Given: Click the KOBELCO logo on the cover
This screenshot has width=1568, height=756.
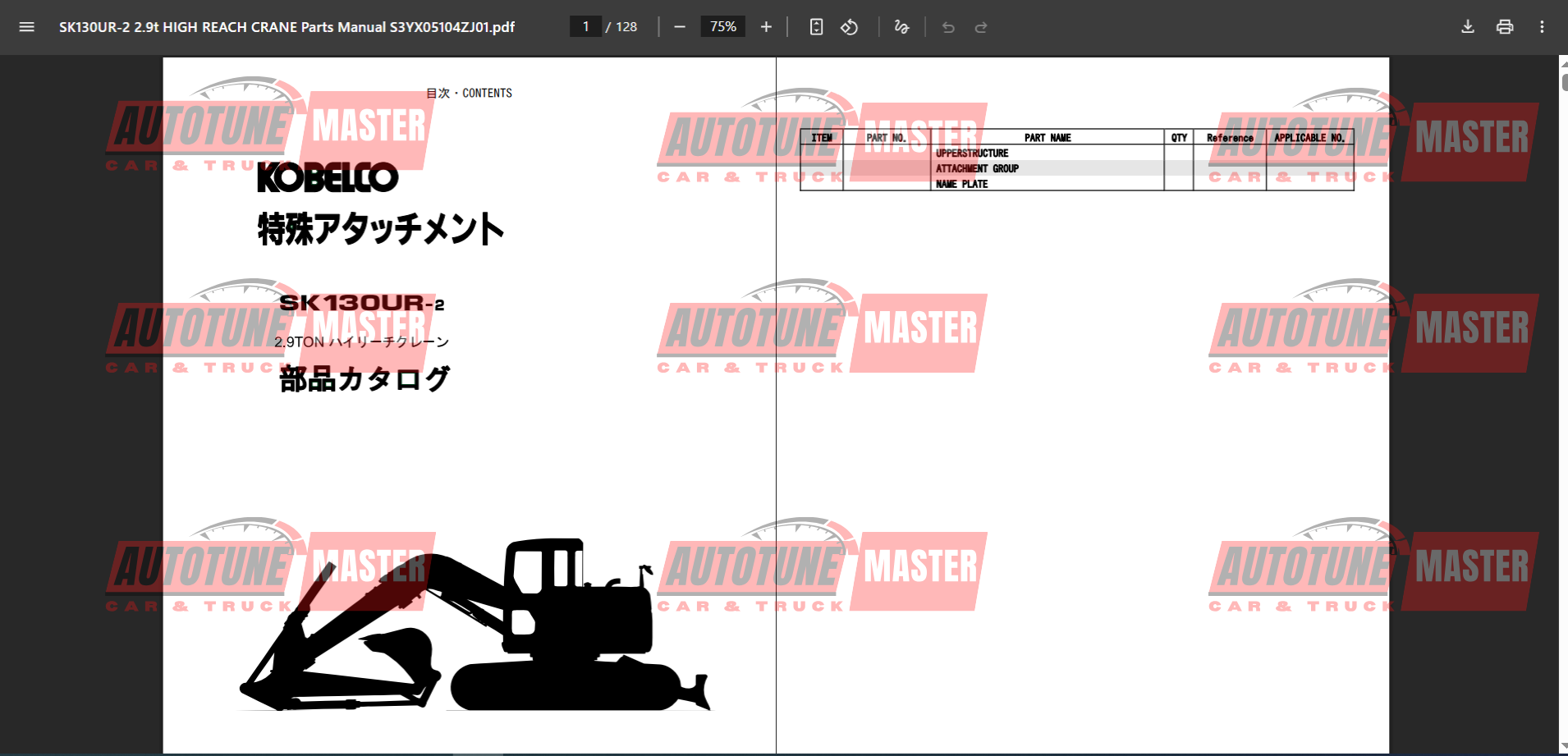Looking at the screenshot, I should [328, 177].
